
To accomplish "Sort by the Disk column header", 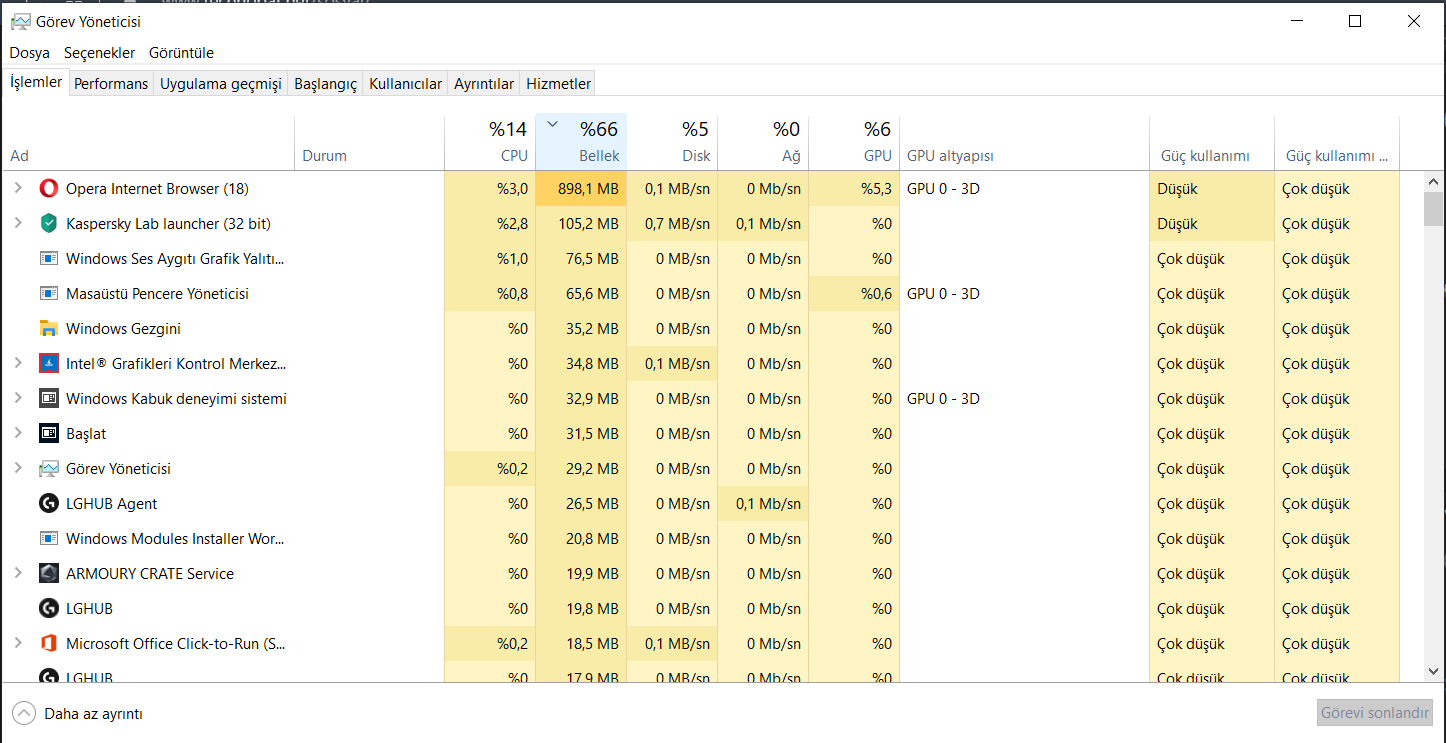I will click(x=673, y=142).
